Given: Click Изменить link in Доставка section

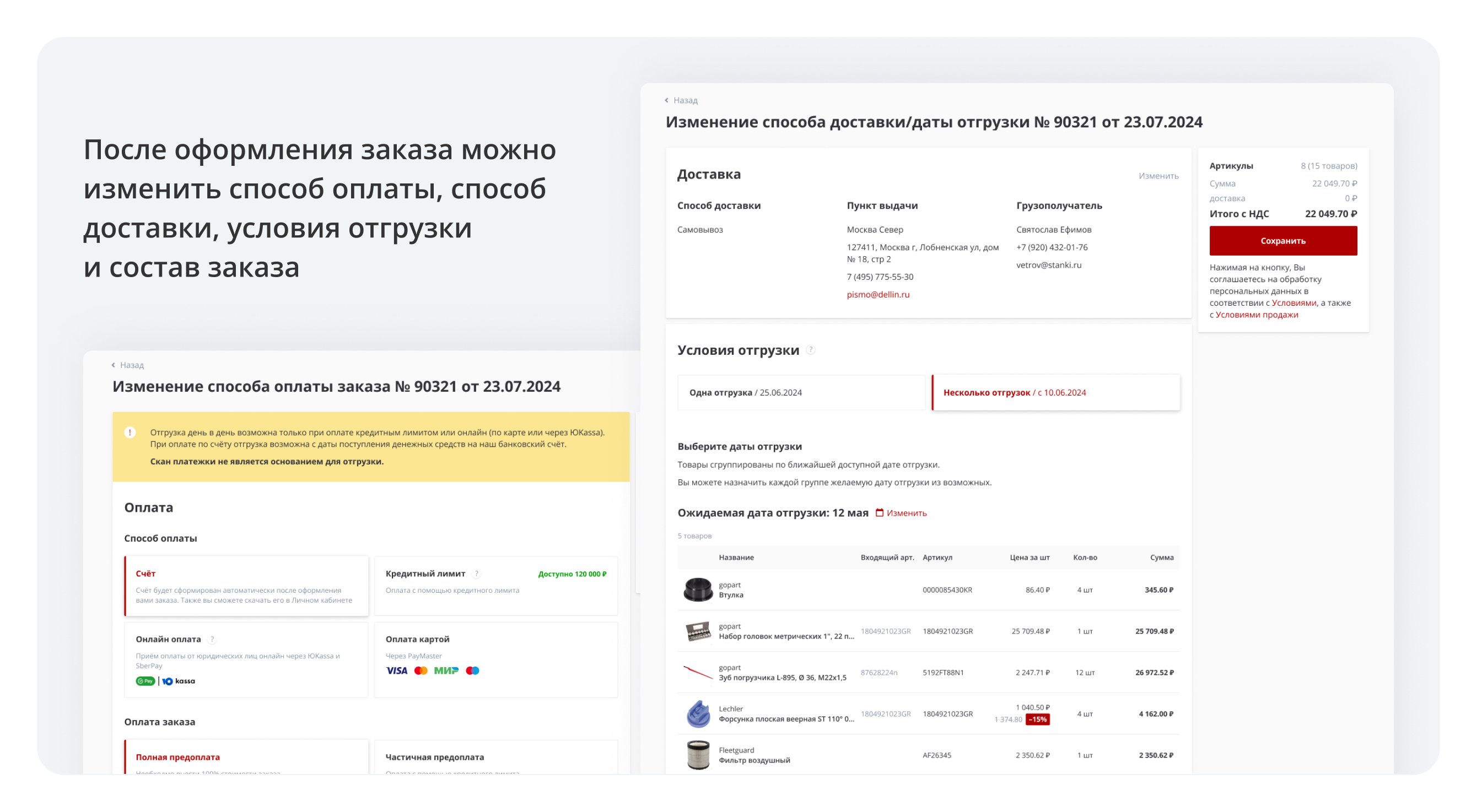Looking at the screenshot, I should [1158, 176].
